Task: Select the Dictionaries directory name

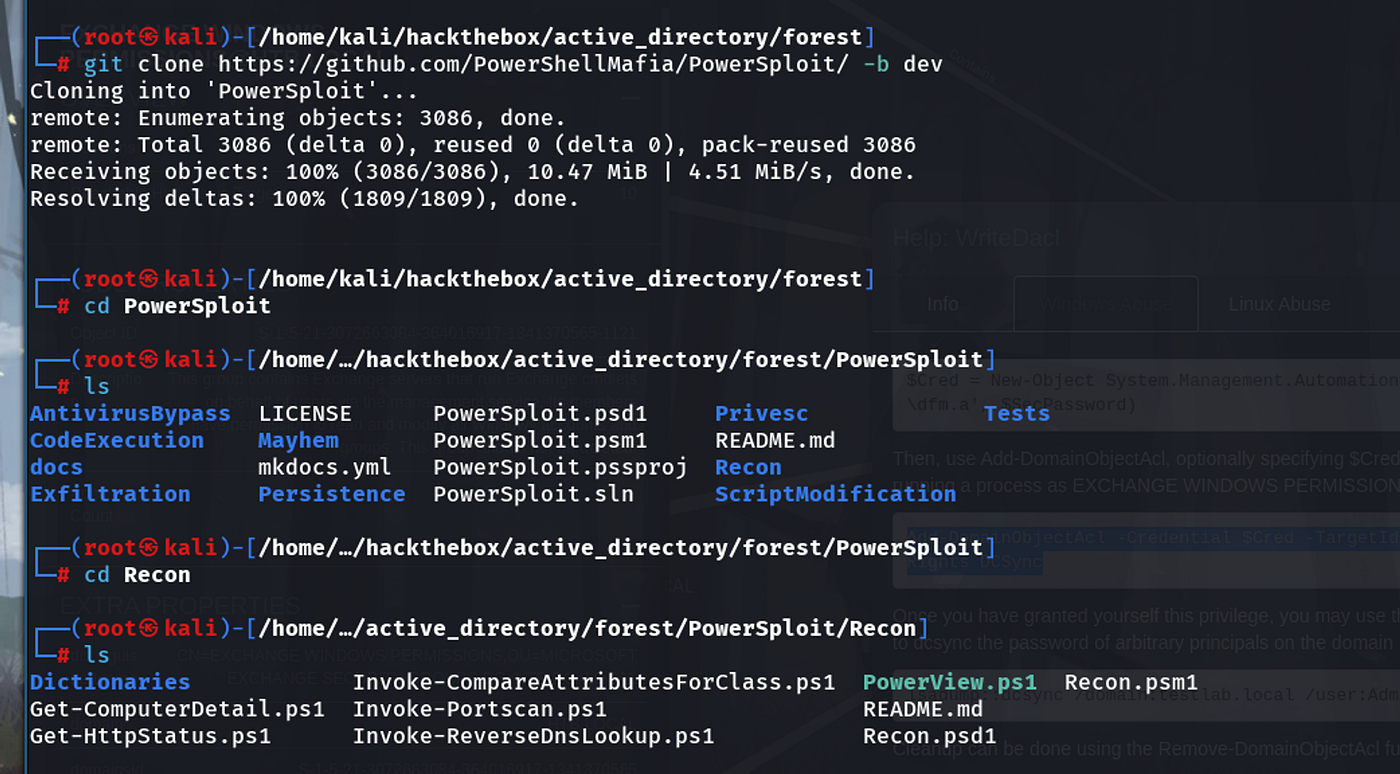Action: (110, 682)
